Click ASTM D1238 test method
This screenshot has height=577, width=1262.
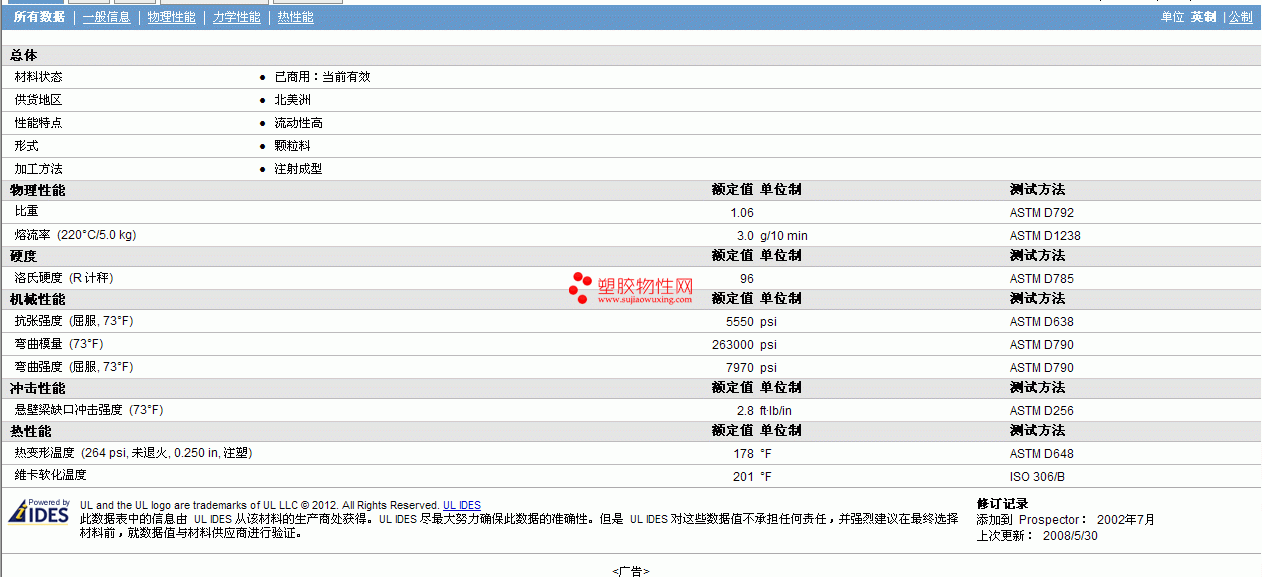point(1045,236)
